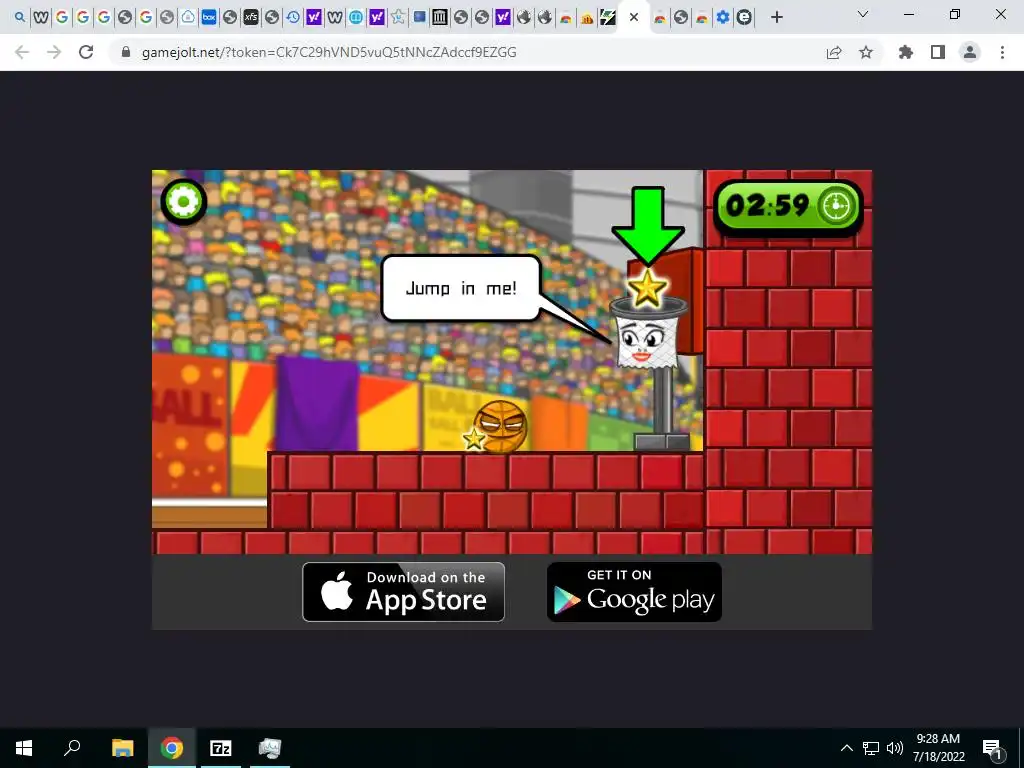Switch to the green lightning favicon tab

click(x=607, y=18)
